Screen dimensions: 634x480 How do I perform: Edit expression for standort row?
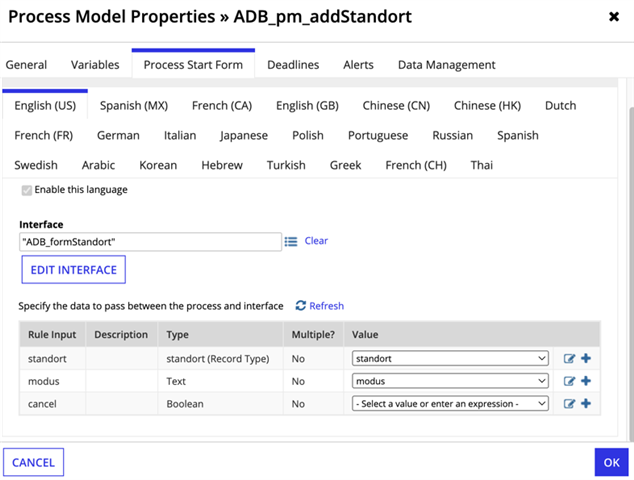tap(569, 359)
